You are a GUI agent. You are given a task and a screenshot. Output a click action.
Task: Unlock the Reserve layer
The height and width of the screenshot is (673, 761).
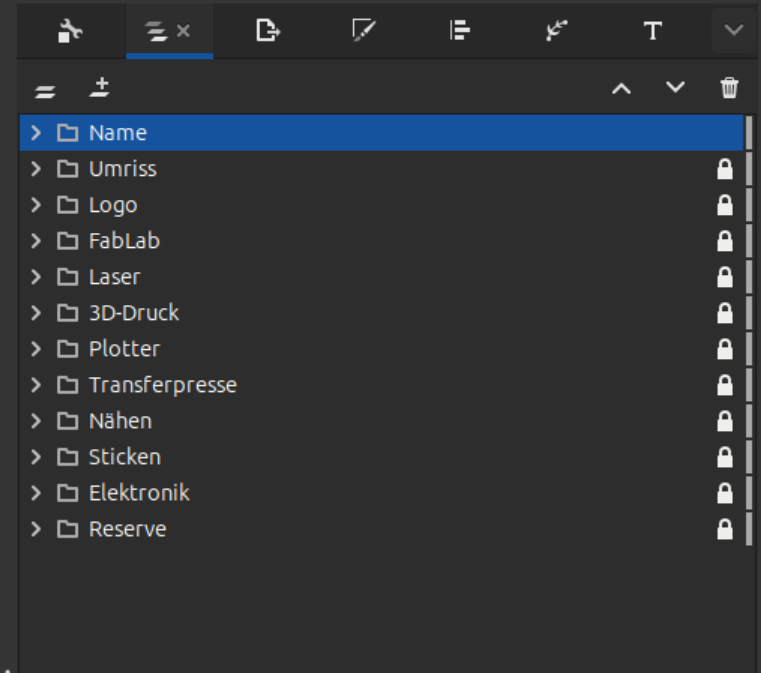725,529
